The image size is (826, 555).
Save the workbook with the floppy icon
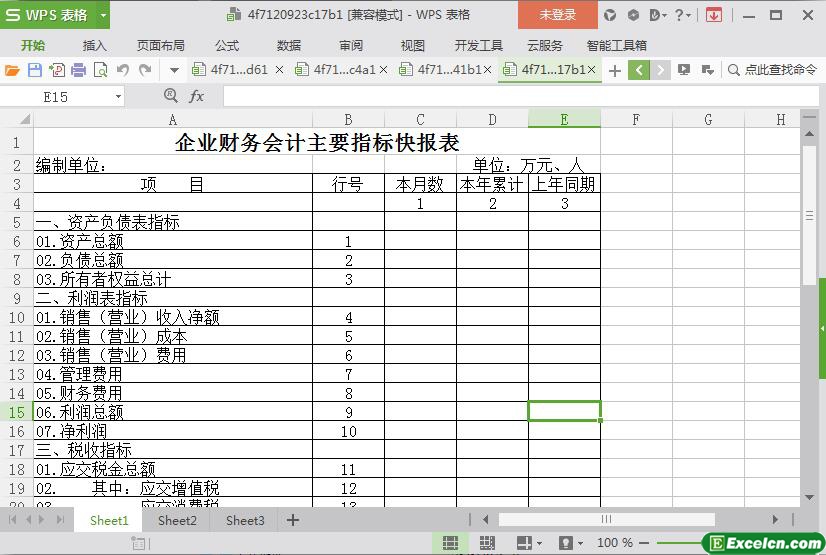click(34, 70)
